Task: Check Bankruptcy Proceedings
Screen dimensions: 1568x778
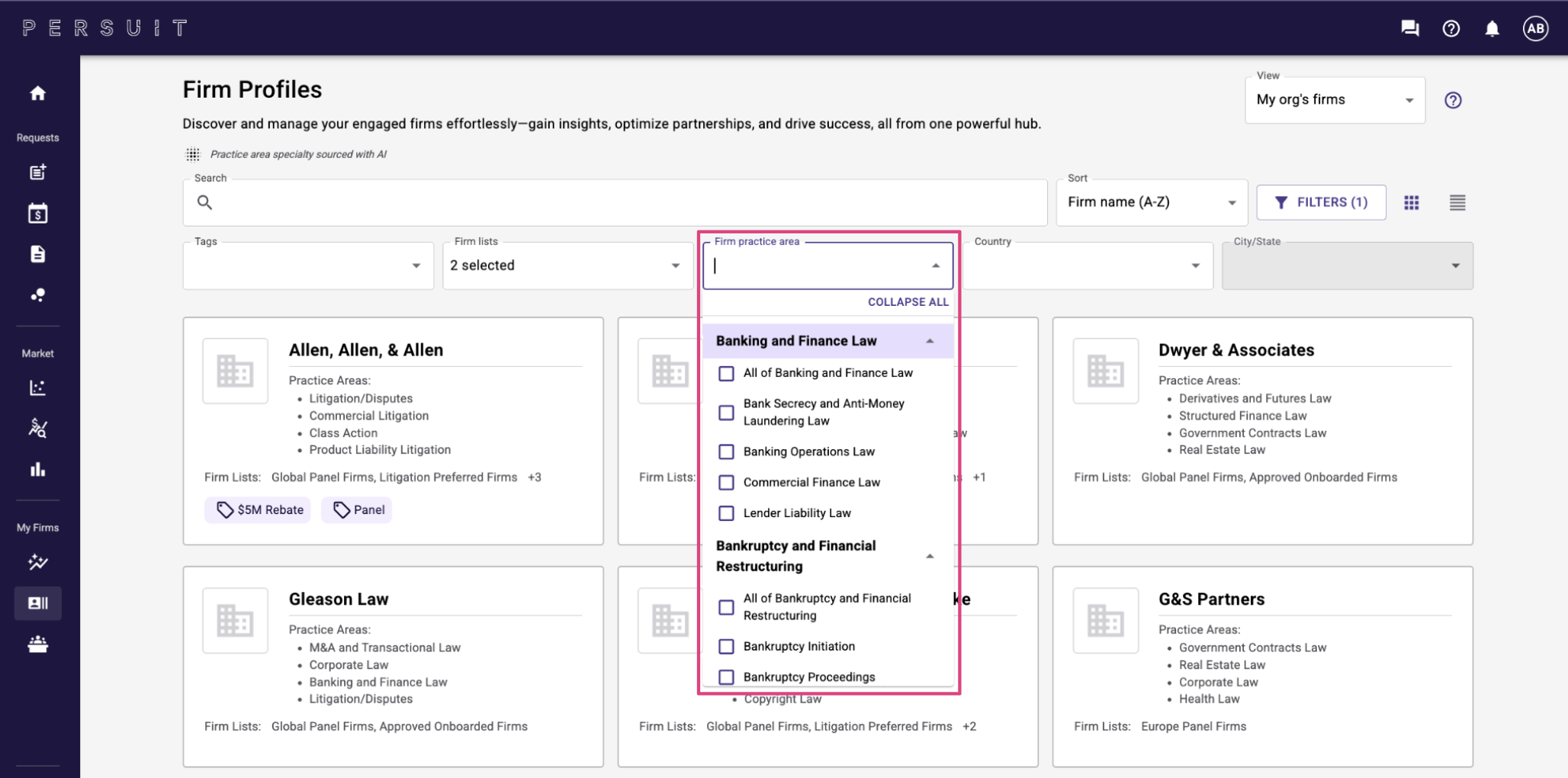Action: click(727, 677)
